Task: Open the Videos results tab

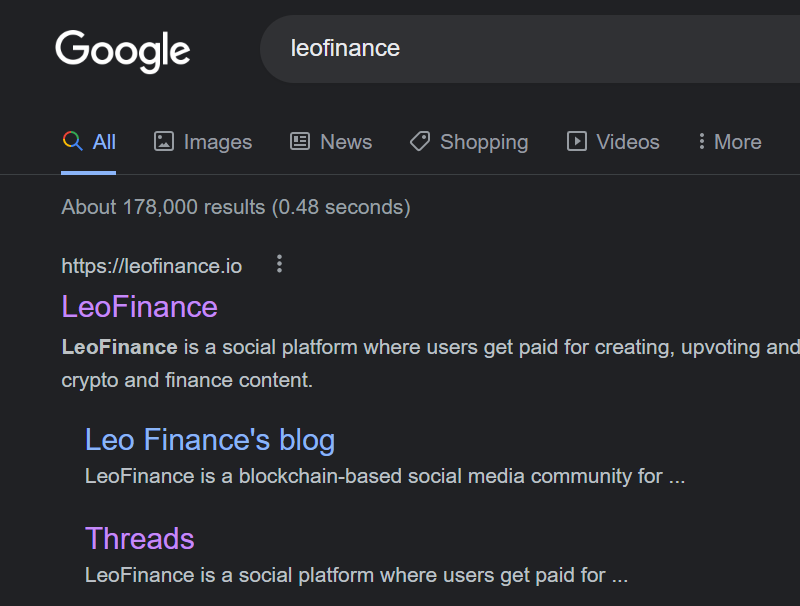Action: click(613, 142)
